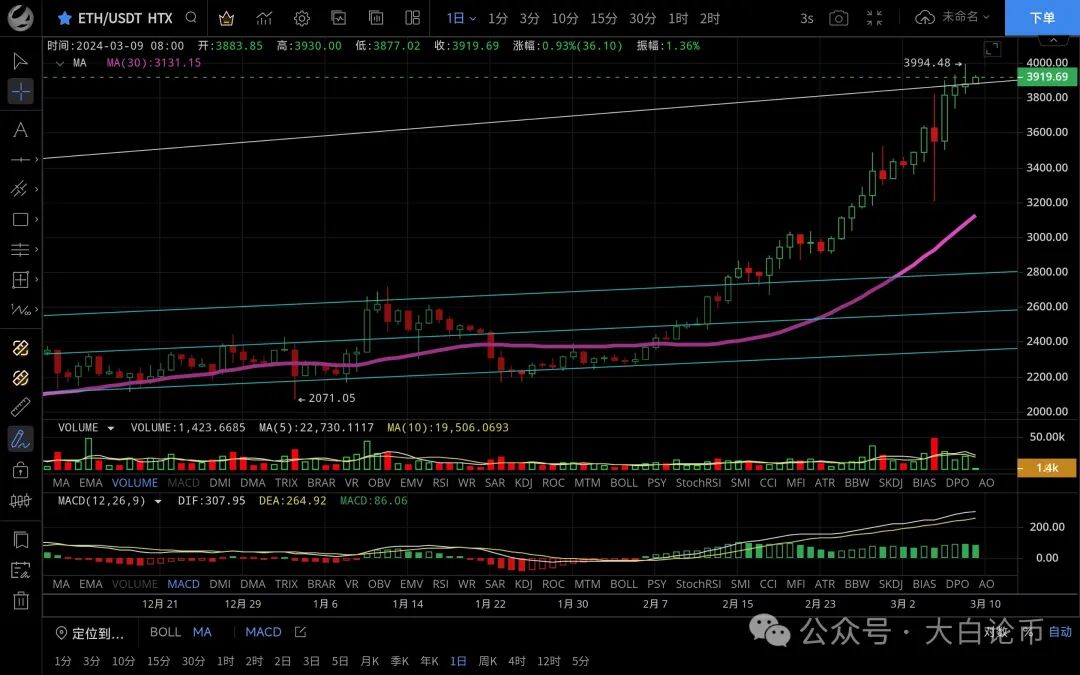This screenshot has height=675, width=1080.
Task: Click the search icon beside ETH/USDT HTX
Action: [191, 18]
